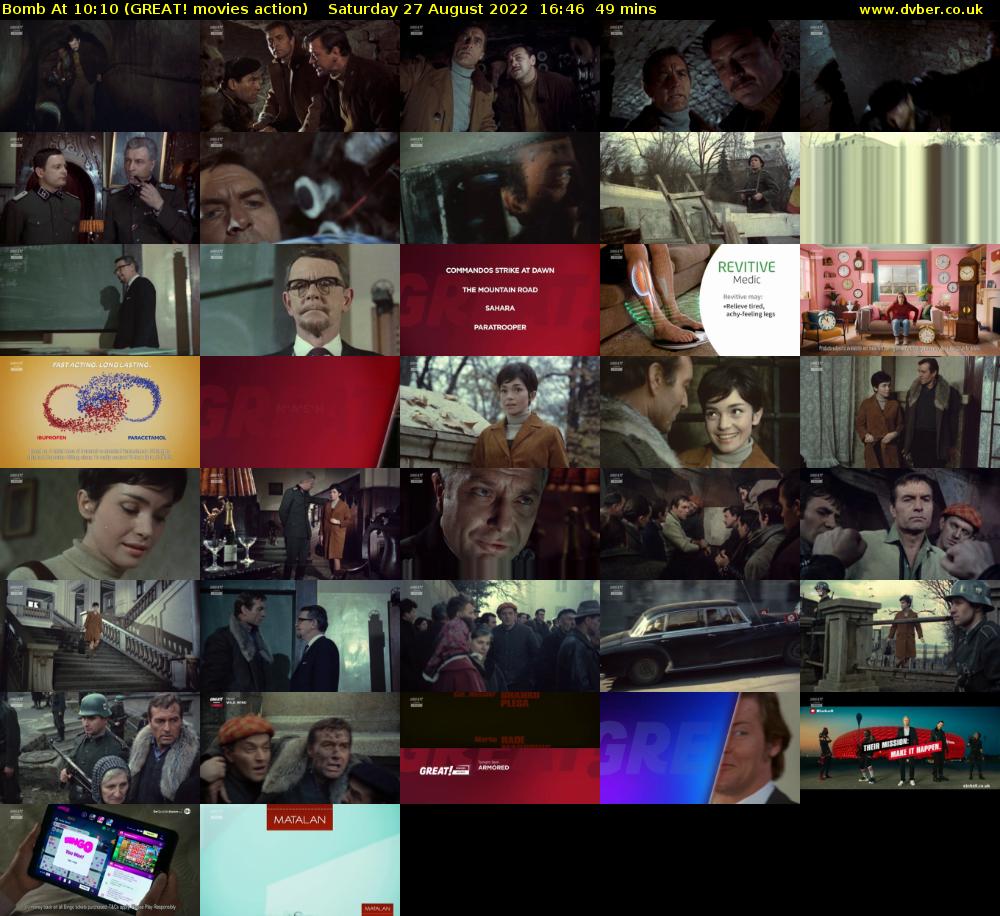Select thumbnail of man writing at blackboard
1000x916 pixels.
pyautogui.click(x=99, y=300)
